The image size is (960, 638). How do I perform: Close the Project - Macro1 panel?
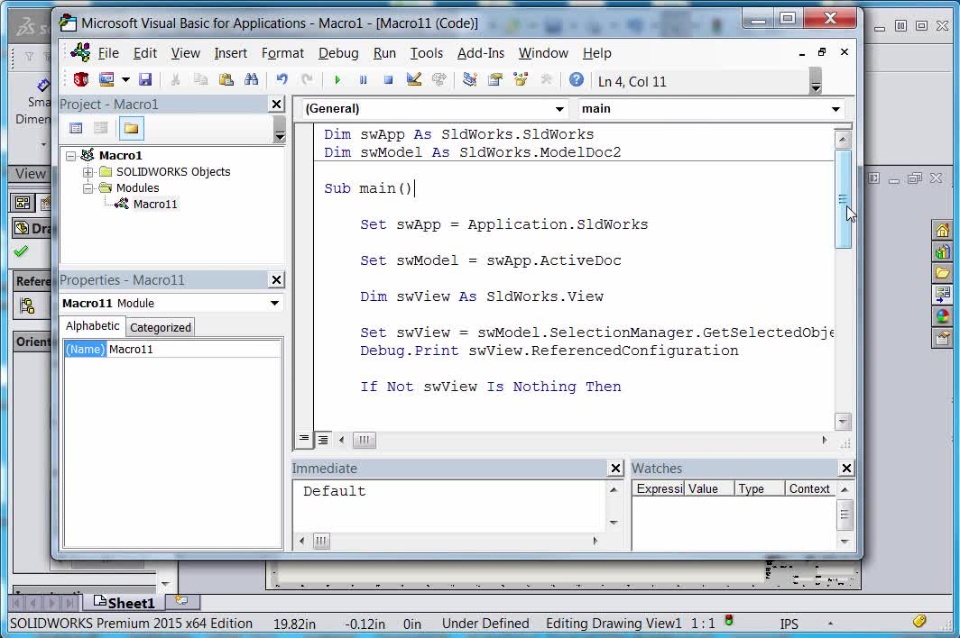click(x=277, y=104)
